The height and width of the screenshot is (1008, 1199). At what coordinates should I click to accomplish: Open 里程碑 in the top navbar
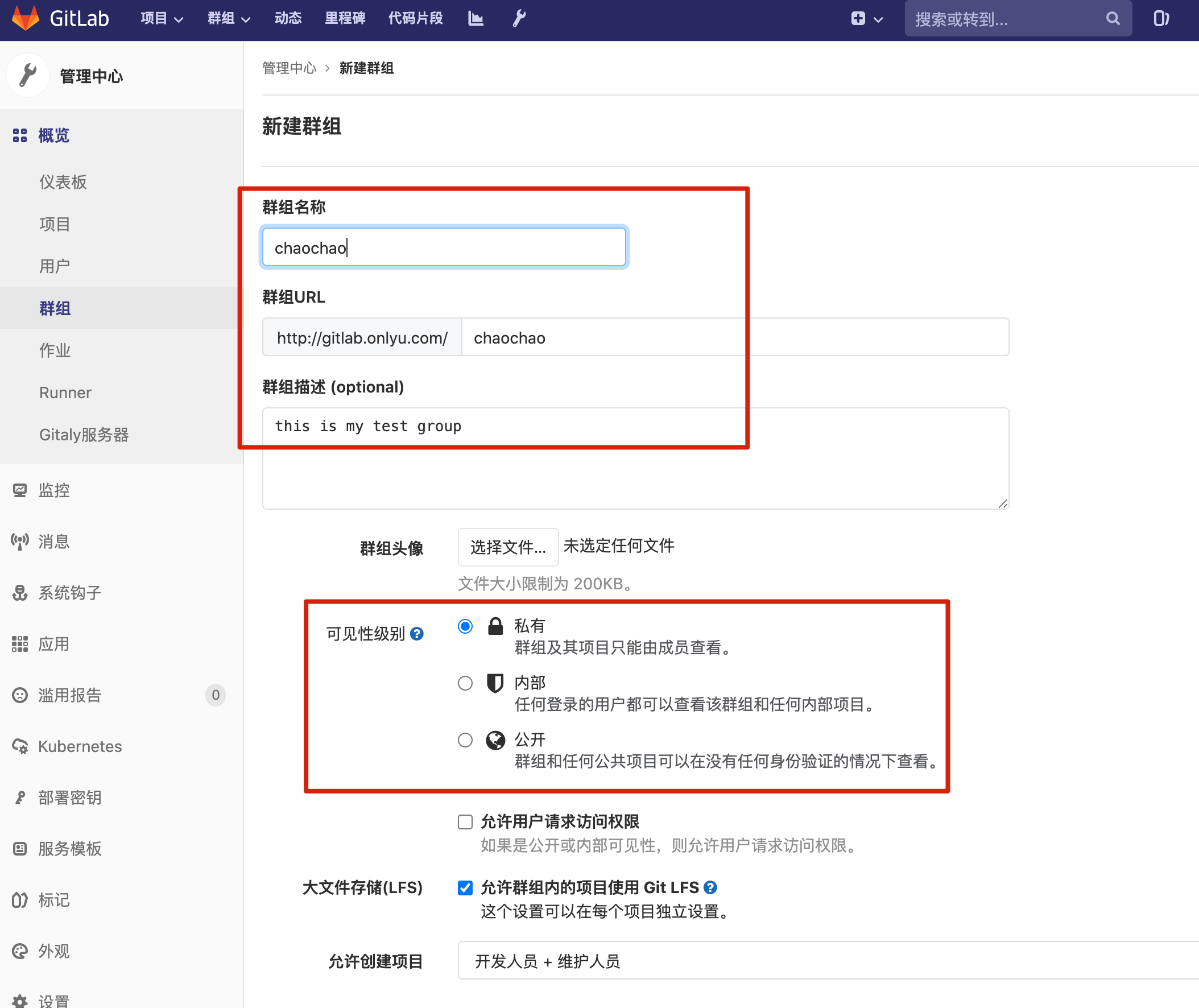(345, 18)
